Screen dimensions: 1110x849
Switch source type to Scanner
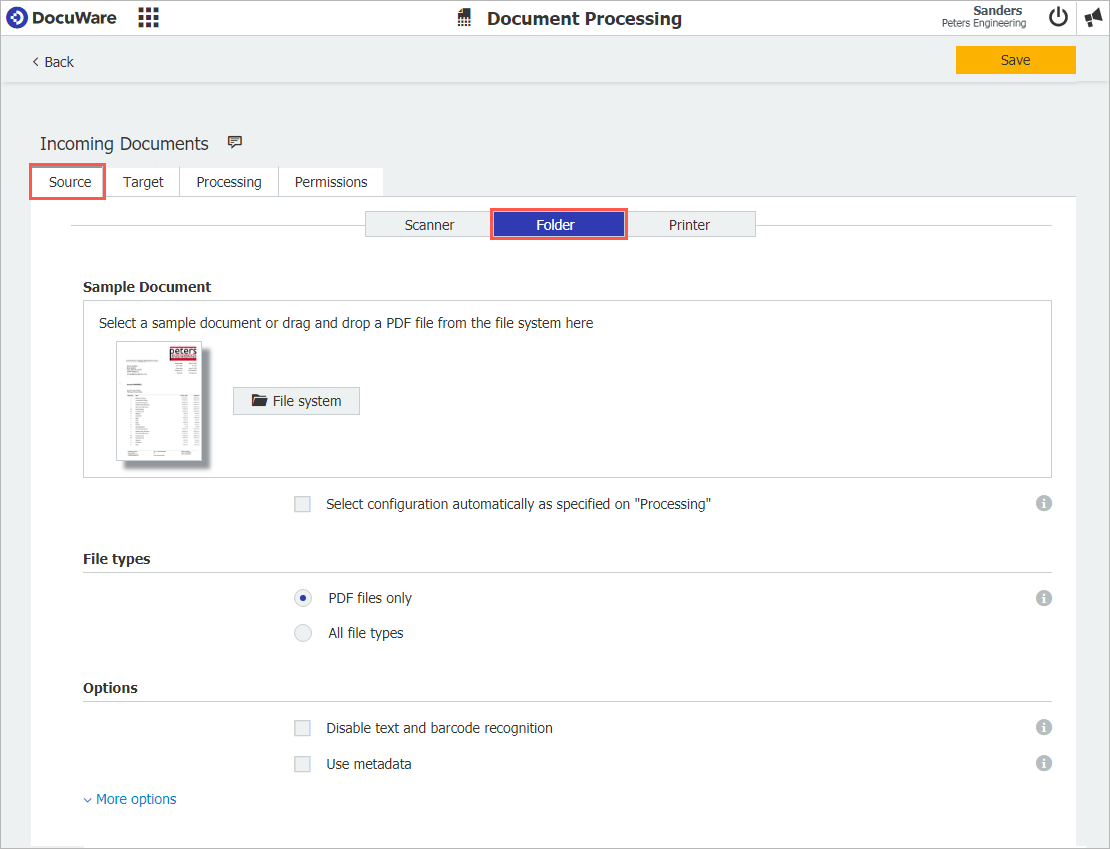pyautogui.click(x=429, y=224)
